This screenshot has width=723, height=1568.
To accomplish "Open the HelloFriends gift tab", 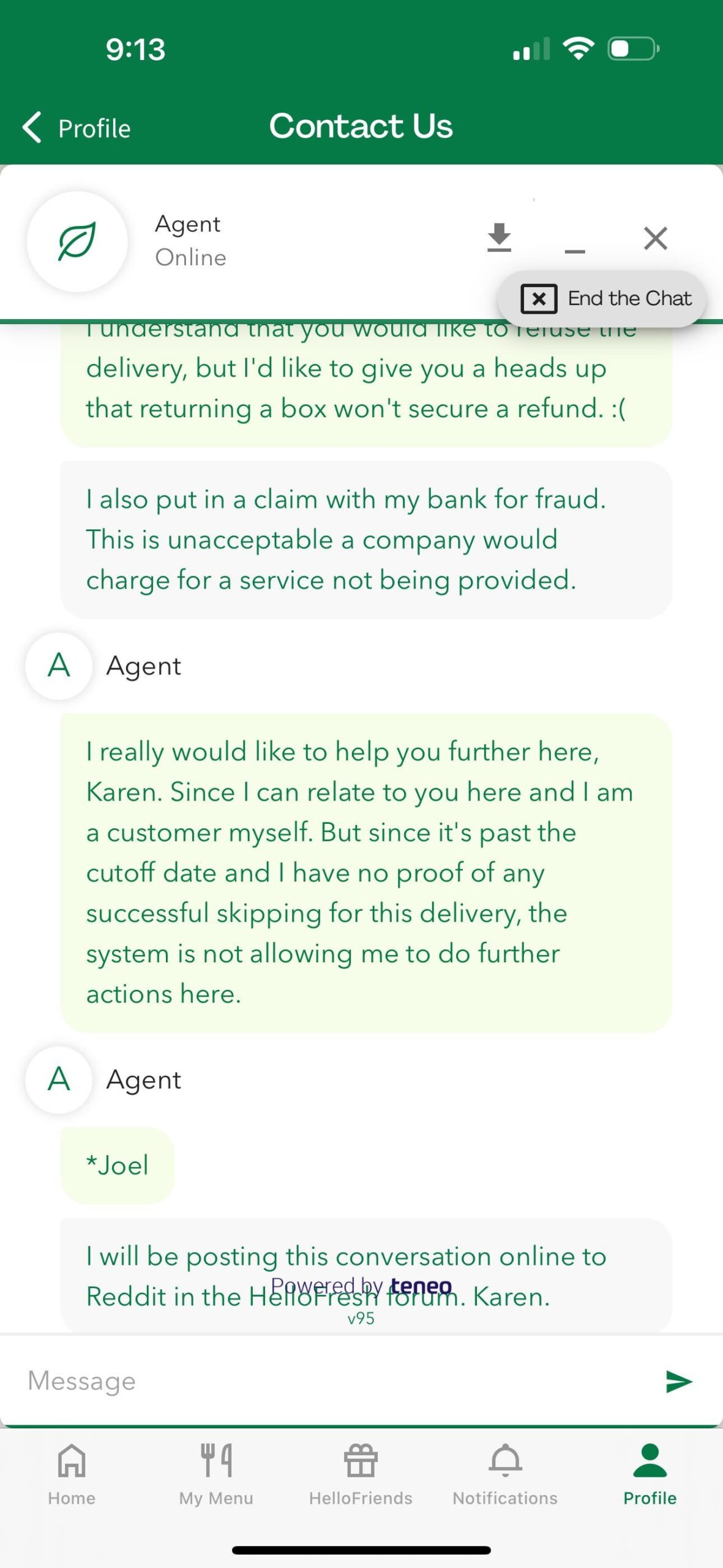I will pos(361,1473).
